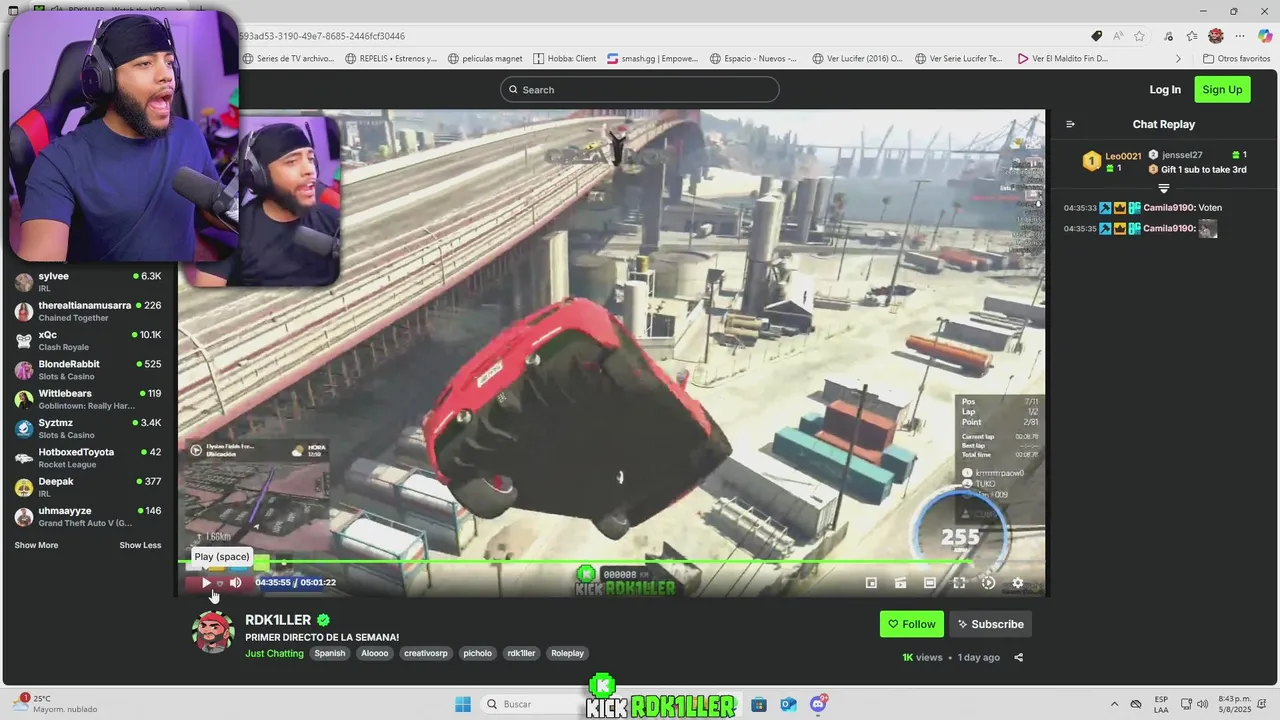The height and width of the screenshot is (720, 1280).
Task: Share the VOD via share icon
Action: coord(1018,658)
